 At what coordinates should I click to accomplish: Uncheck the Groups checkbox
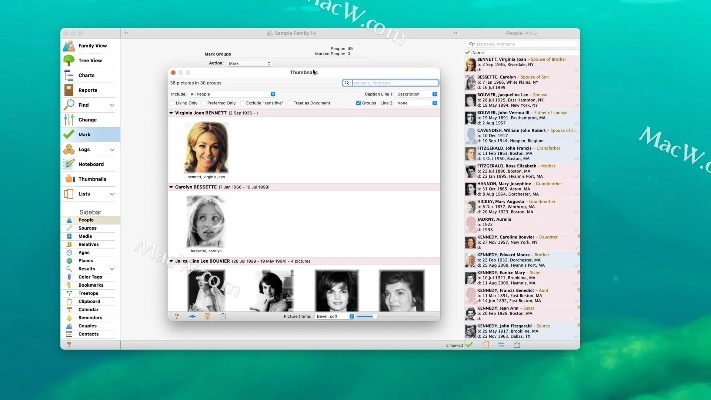359,102
